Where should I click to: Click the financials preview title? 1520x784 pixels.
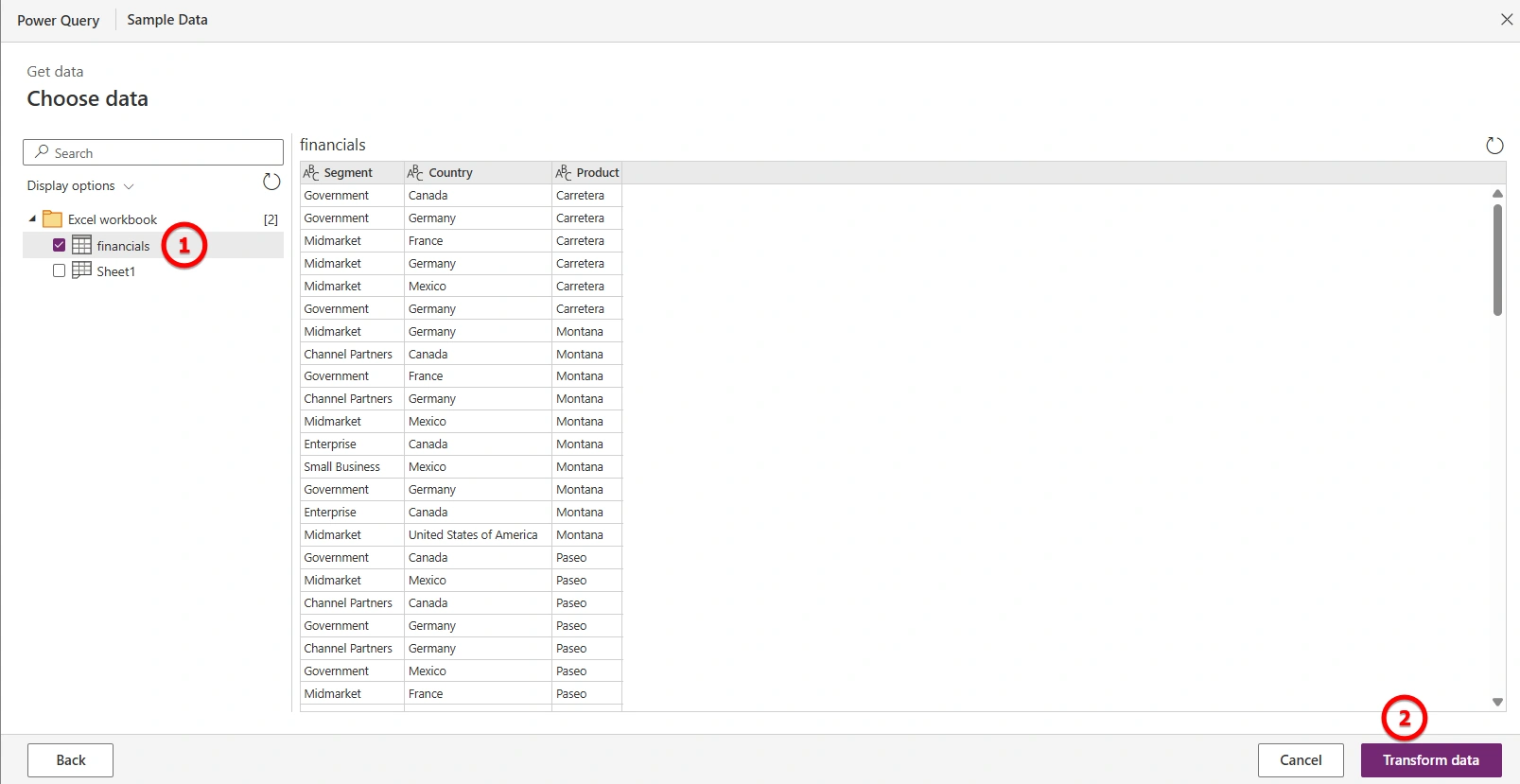(x=333, y=145)
